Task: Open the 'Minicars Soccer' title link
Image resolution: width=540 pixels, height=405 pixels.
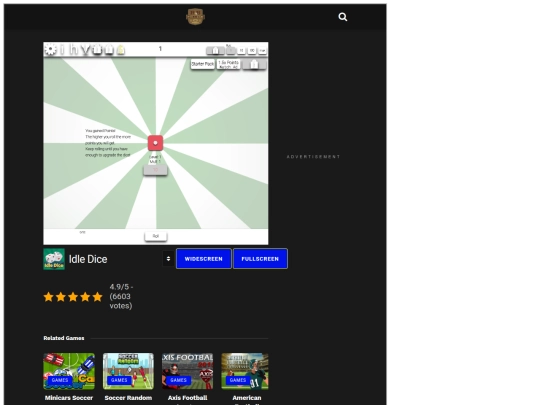Action: pos(69,398)
